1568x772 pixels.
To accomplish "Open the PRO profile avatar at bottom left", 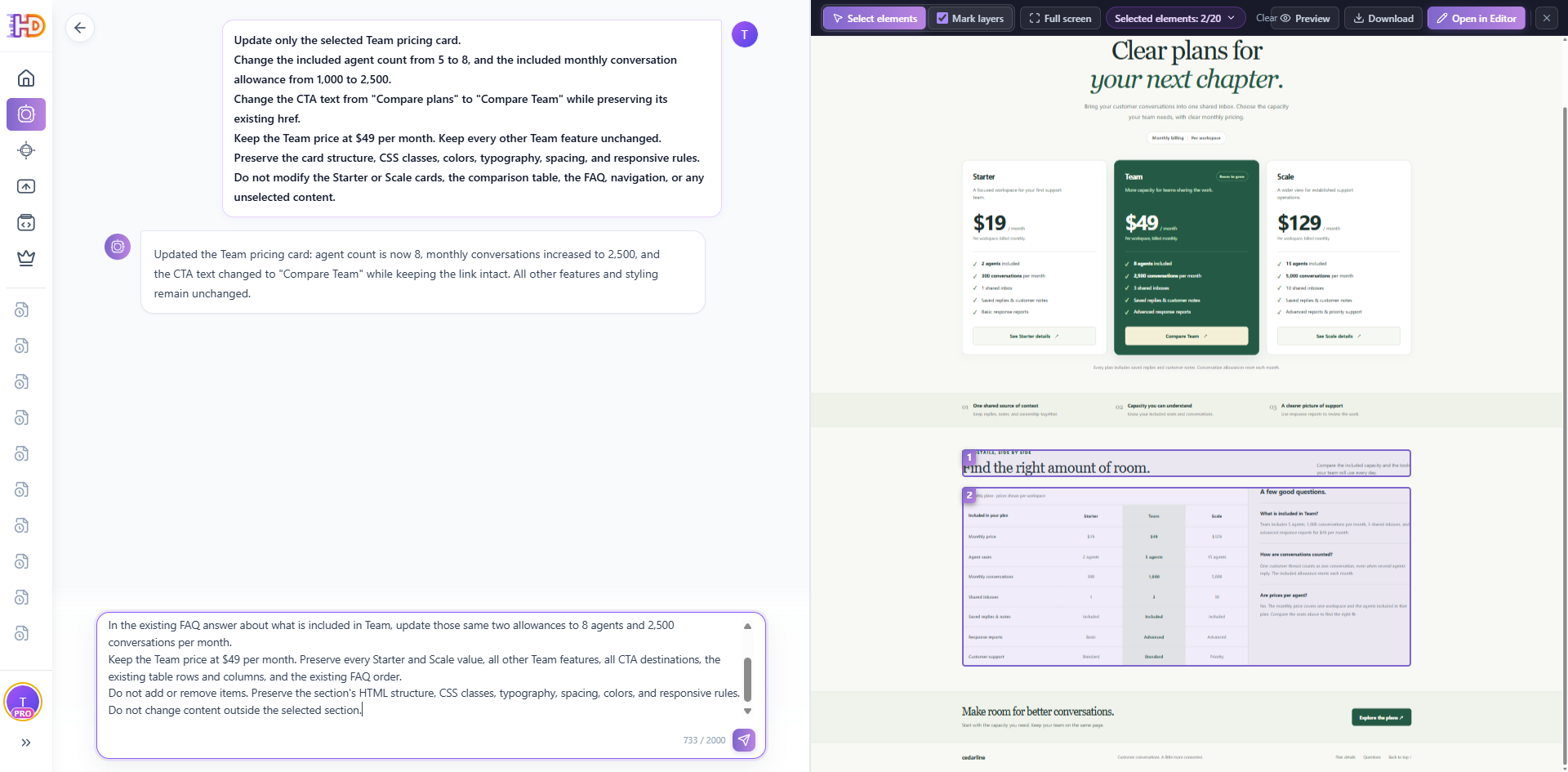I will coord(23,702).
